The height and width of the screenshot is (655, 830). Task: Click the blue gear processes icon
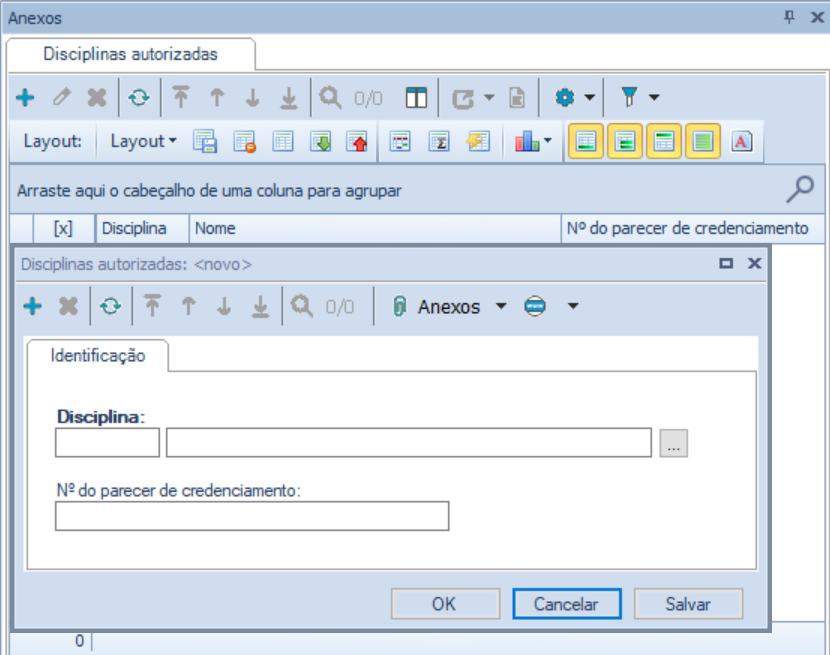point(565,97)
